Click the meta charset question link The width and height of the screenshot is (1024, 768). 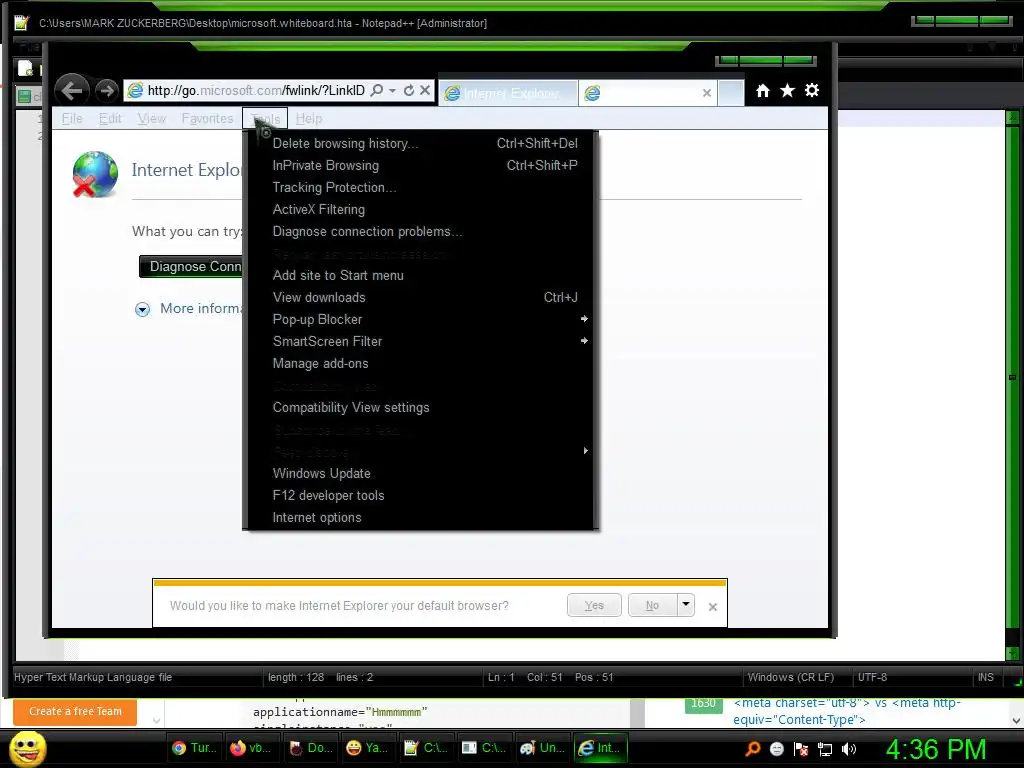click(x=846, y=711)
